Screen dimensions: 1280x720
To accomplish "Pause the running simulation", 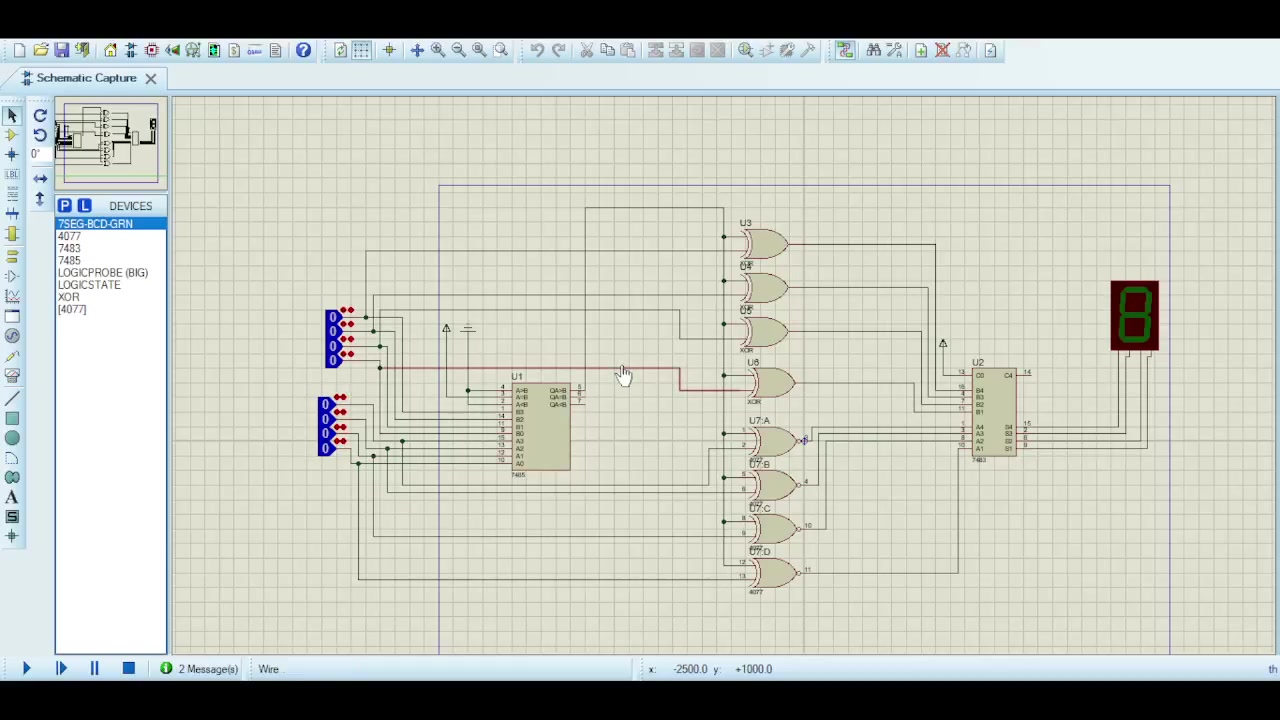I will [x=94, y=669].
